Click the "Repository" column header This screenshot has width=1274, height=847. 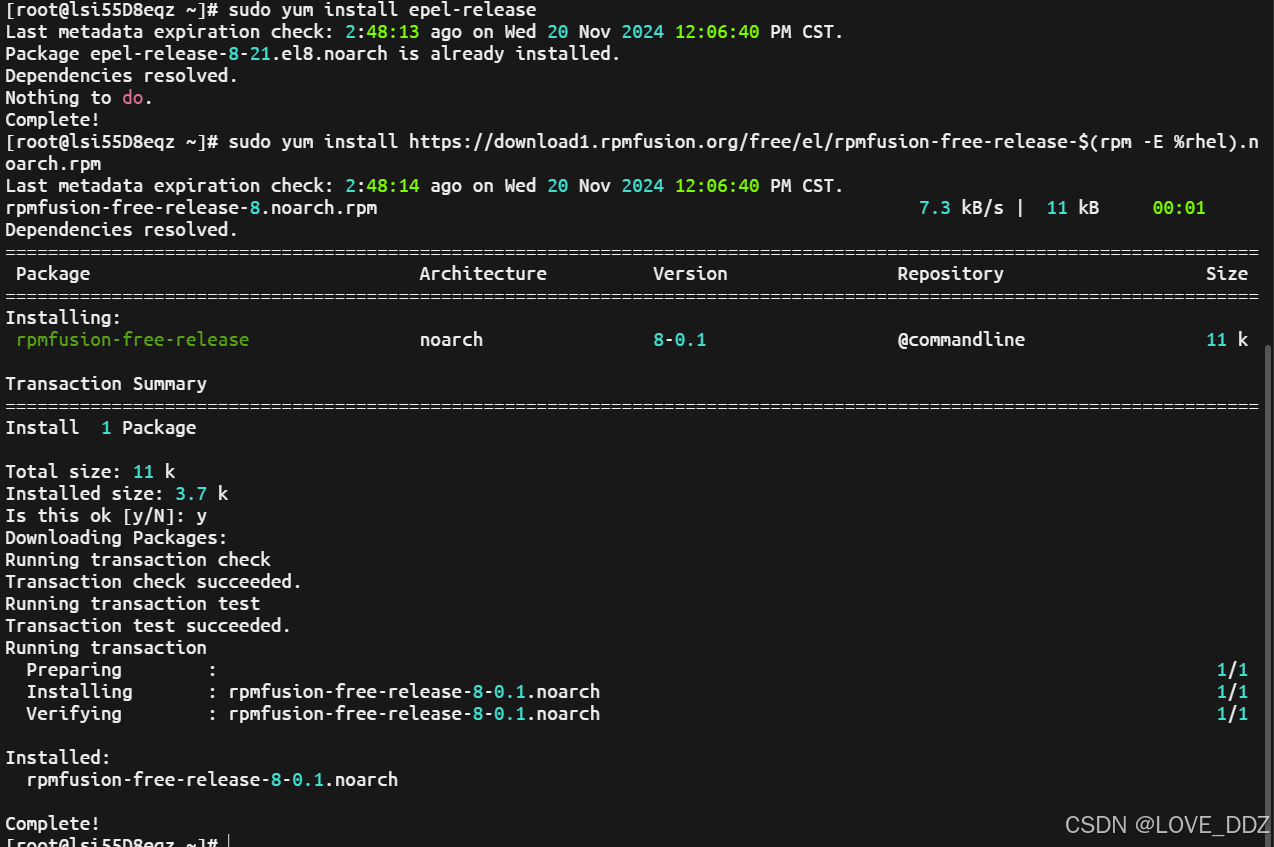(x=950, y=274)
